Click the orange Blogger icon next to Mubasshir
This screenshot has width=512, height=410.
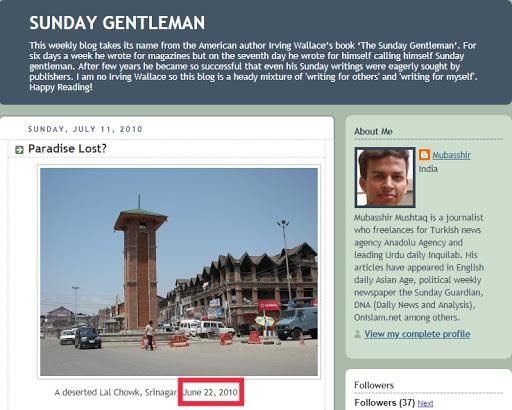click(424, 155)
